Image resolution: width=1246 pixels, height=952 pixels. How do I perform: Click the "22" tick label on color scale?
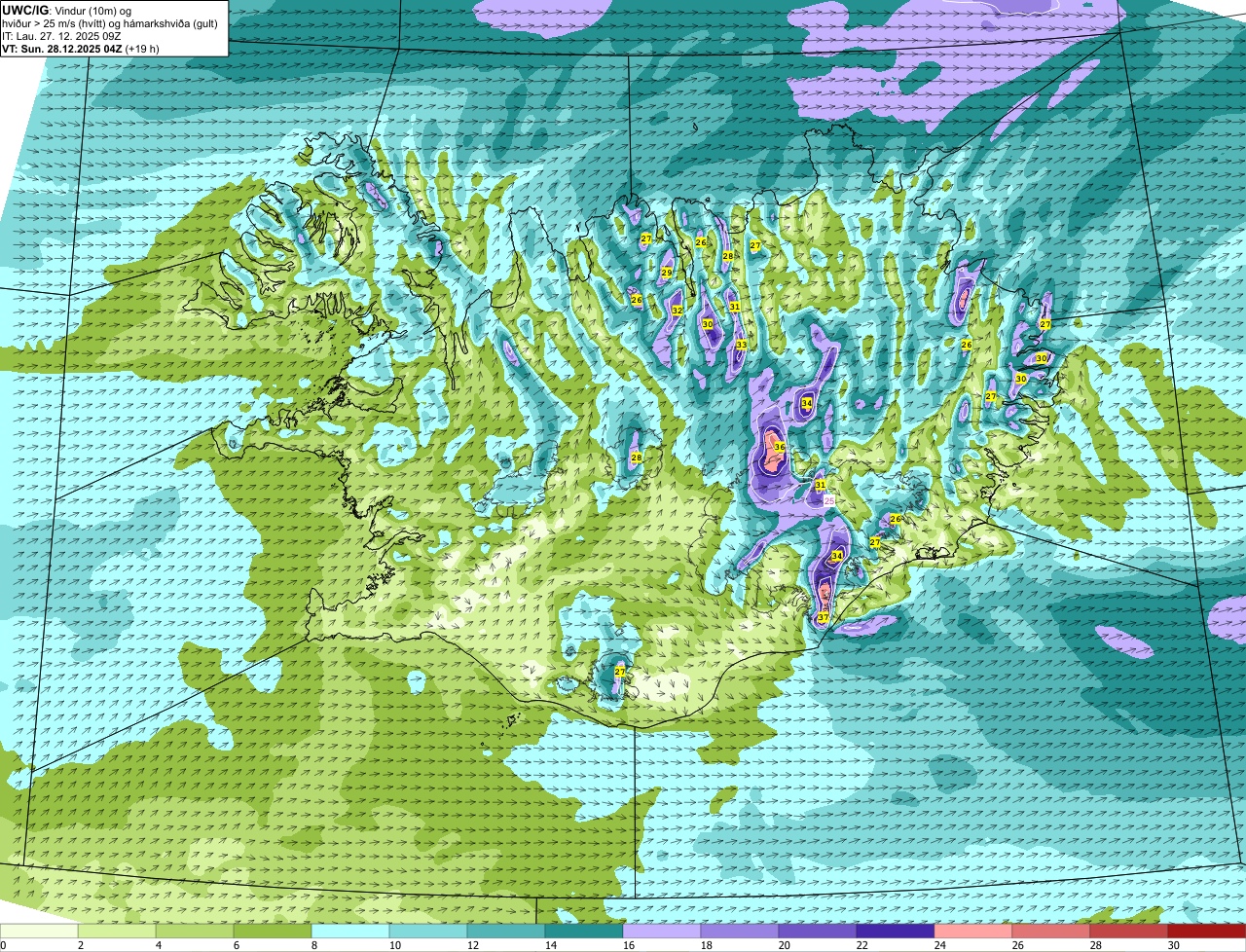pos(862,945)
